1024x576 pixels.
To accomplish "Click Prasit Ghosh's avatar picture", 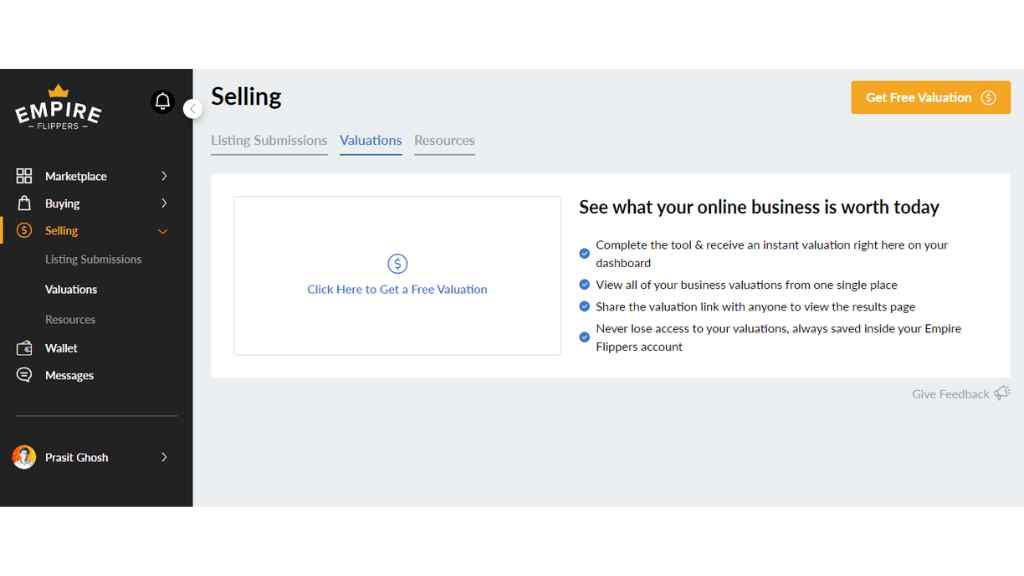I will 24,457.
